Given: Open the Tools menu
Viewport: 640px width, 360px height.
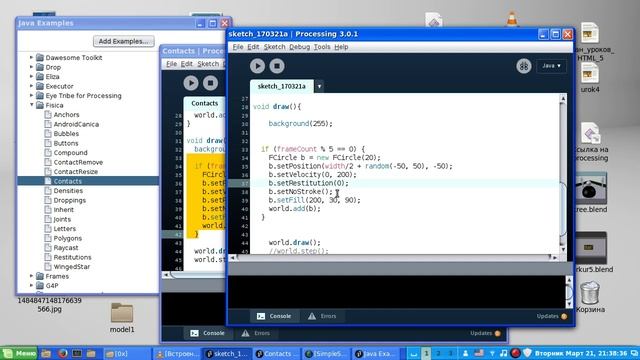Looking at the screenshot, I should (x=322, y=47).
